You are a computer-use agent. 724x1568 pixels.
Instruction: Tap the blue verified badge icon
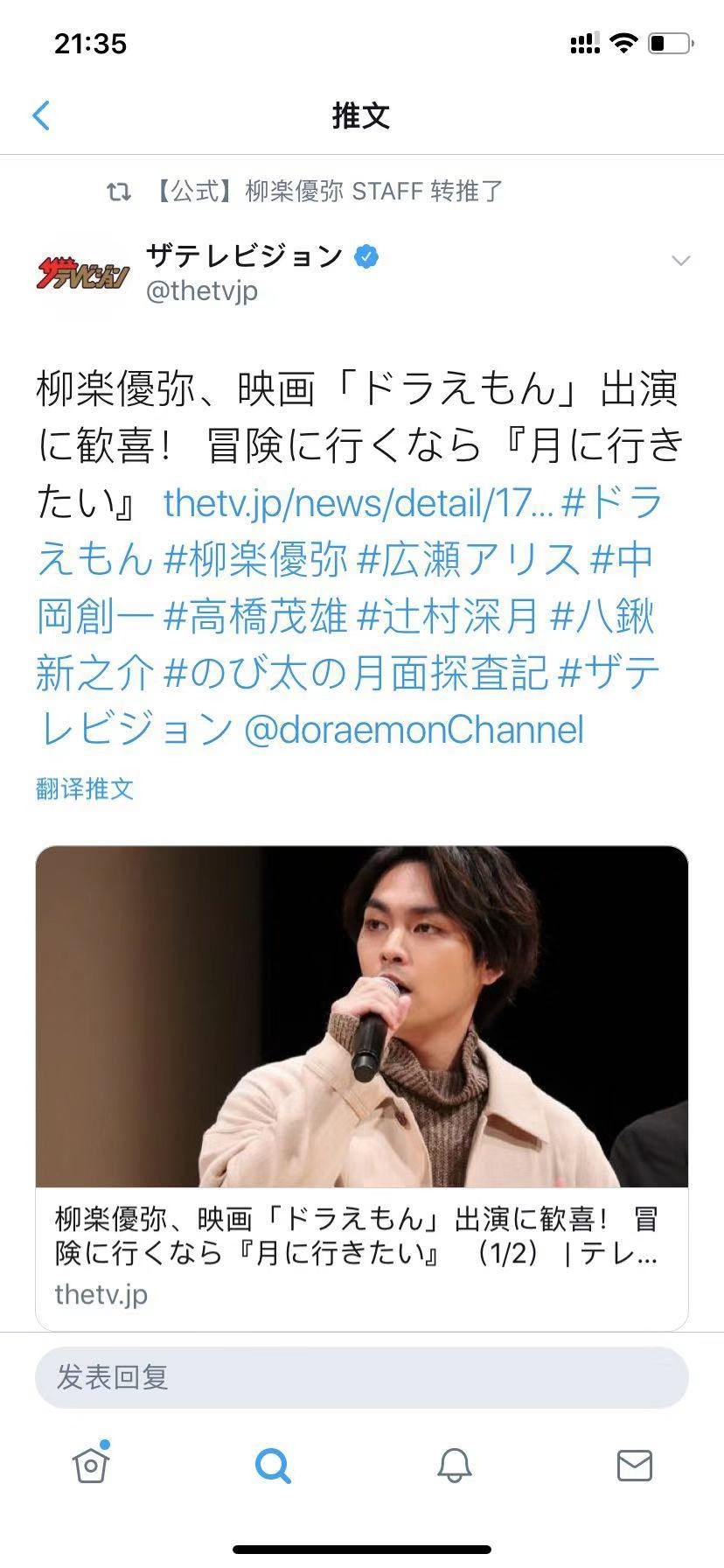366,256
